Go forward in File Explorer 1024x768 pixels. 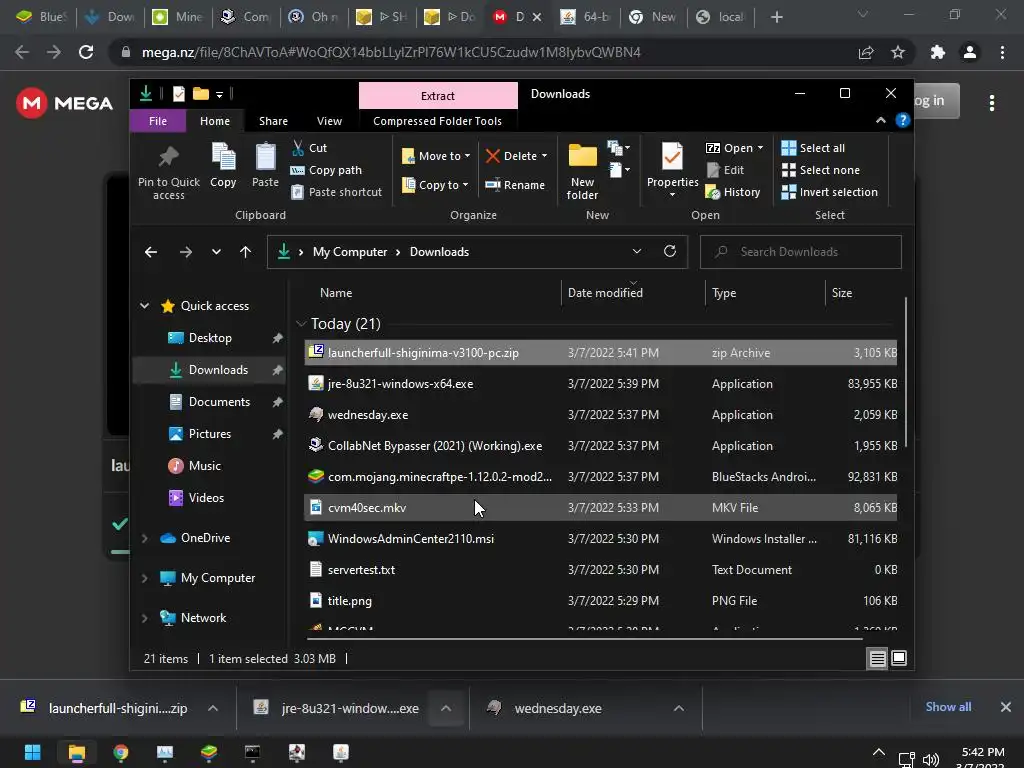186,252
